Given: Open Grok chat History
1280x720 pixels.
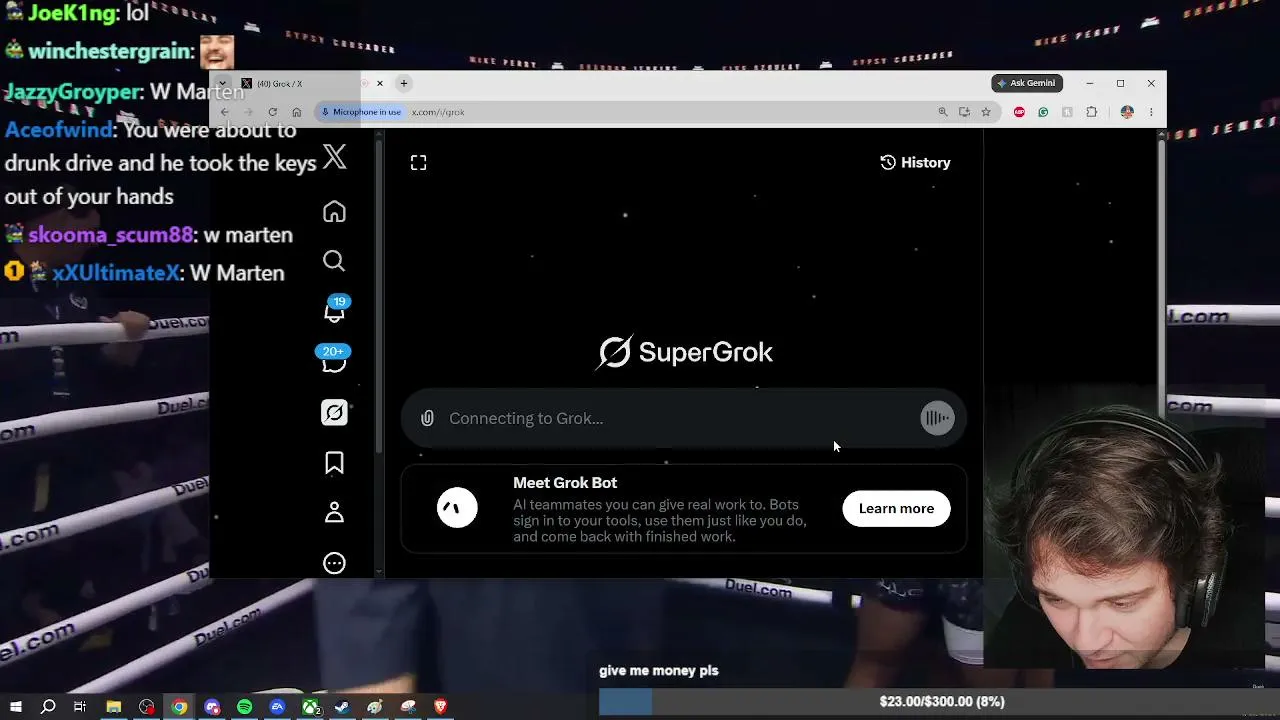Looking at the screenshot, I should (915, 162).
